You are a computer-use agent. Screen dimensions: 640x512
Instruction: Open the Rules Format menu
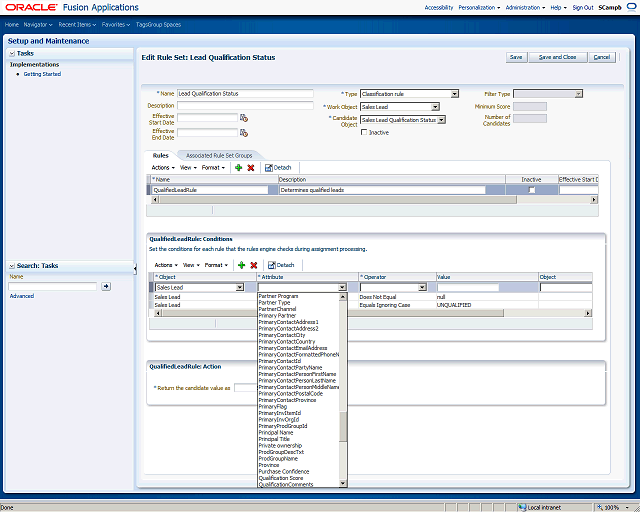[213, 167]
